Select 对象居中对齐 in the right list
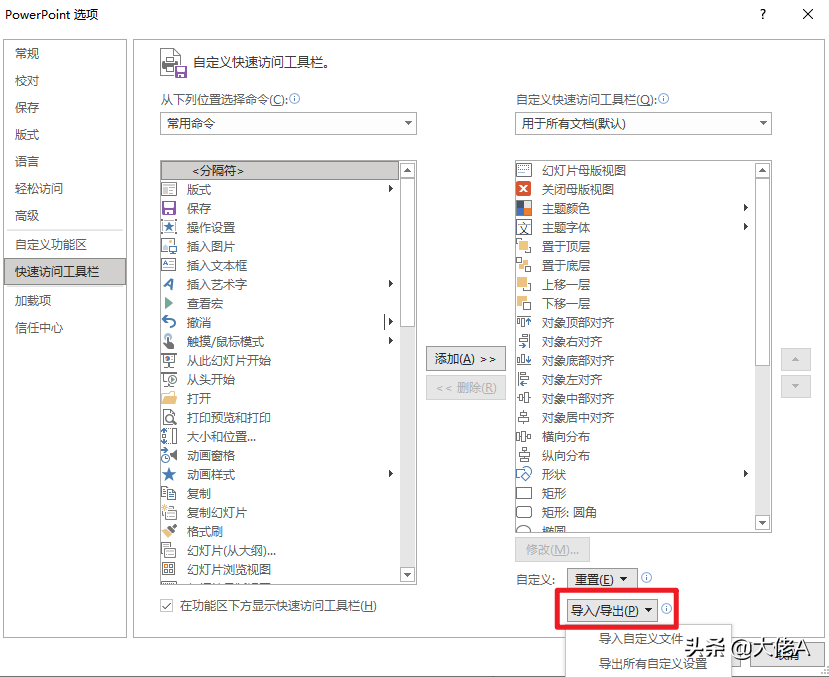Image resolution: width=829 pixels, height=677 pixels. point(634,418)
